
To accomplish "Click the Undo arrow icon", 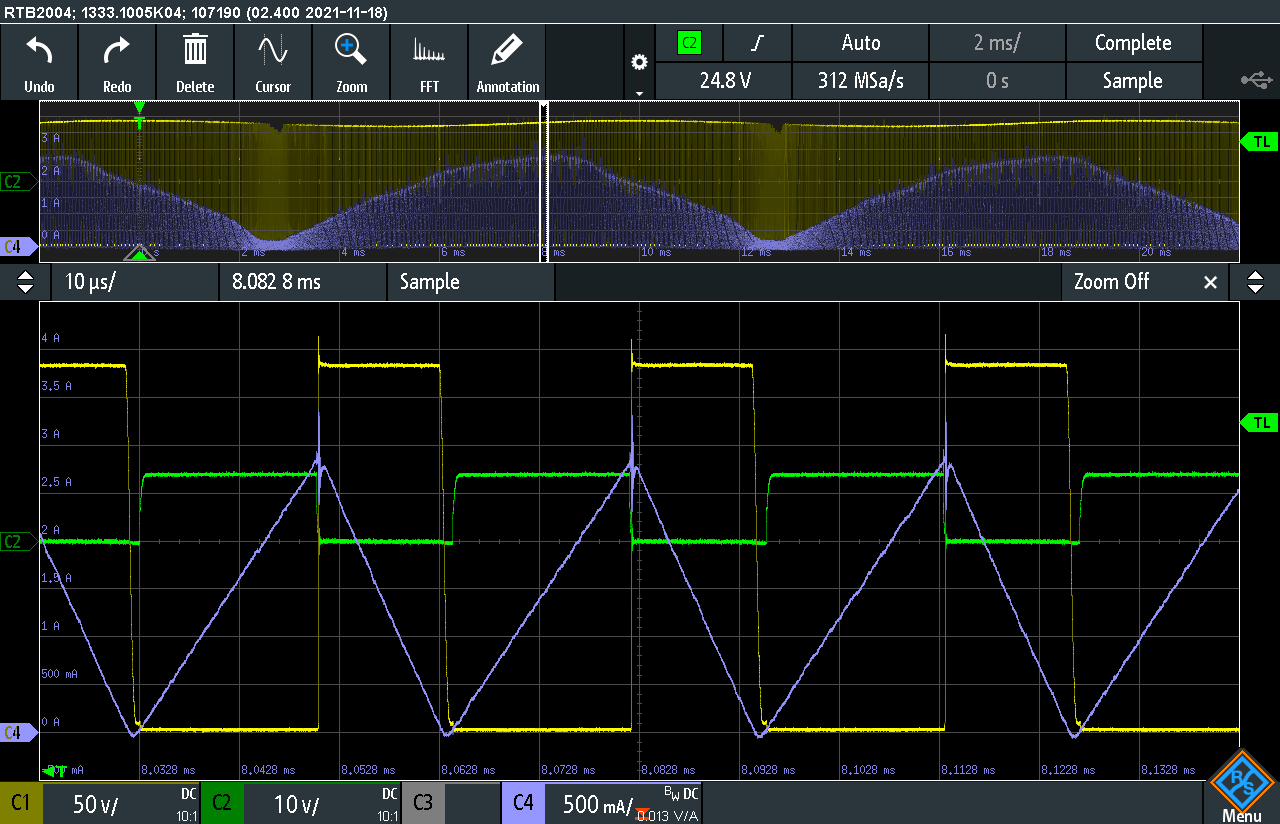I will (39, 62).
